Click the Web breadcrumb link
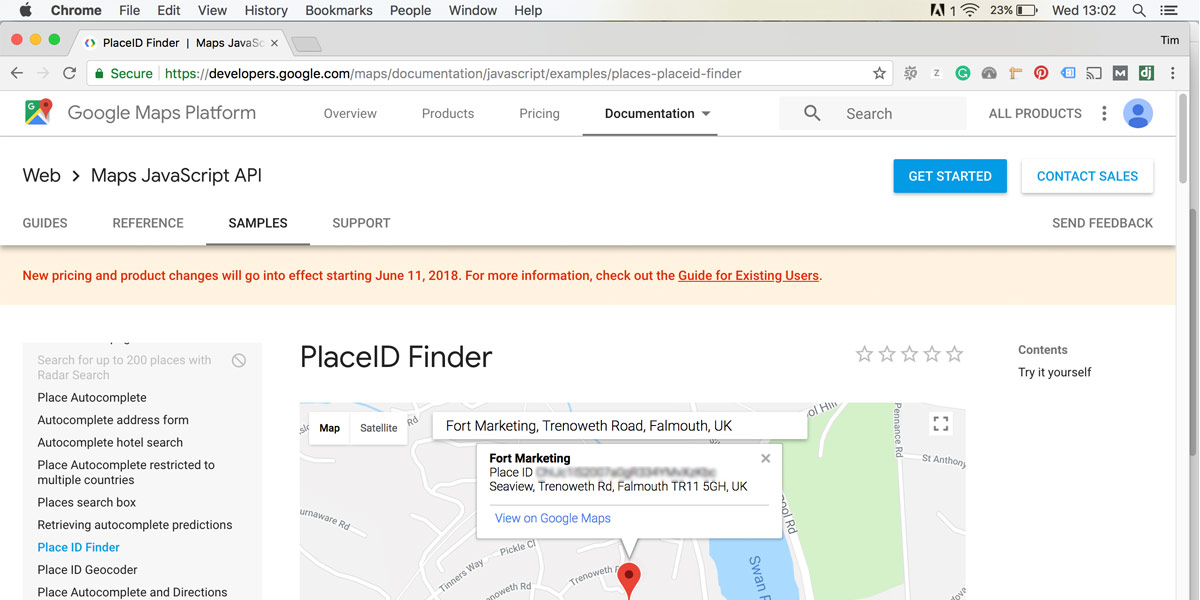The image size is (1200, 600). [42, 175]
